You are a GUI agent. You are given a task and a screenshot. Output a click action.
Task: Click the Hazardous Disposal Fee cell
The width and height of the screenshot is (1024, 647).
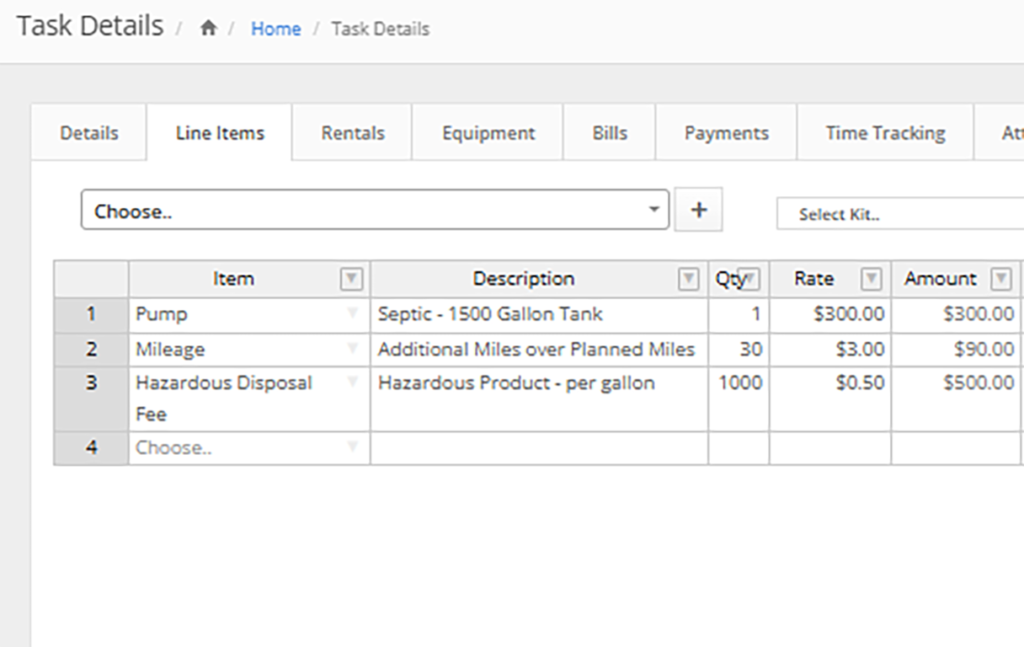click(249, 398)
